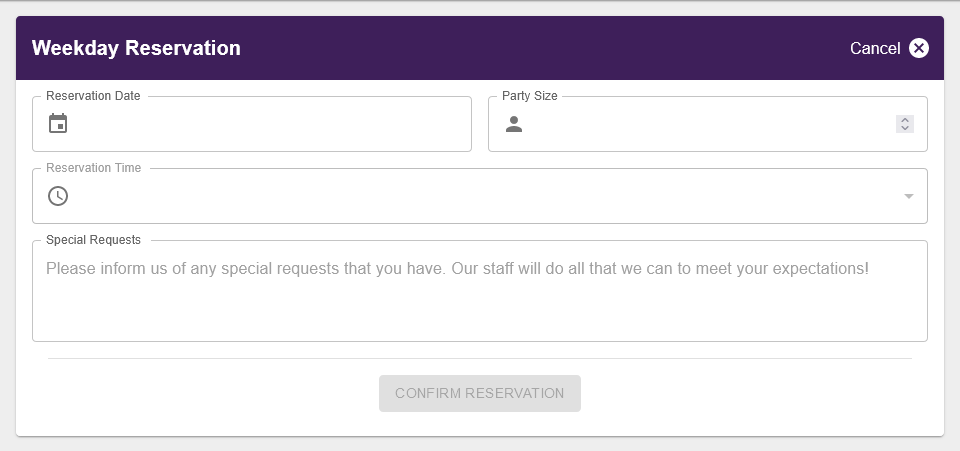Click the Reservation Date field label
Screen dimensions: 960x451
(93, 96)
